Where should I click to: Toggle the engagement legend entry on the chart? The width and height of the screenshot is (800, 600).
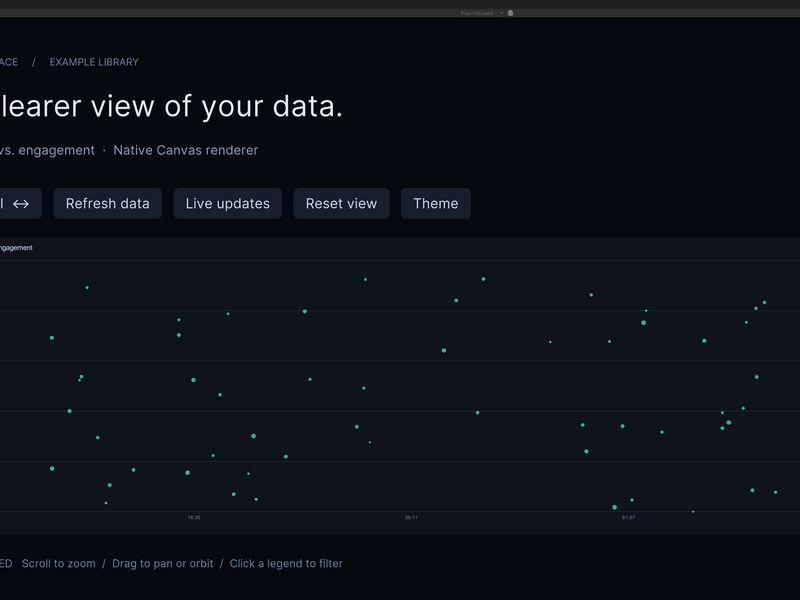click(x=16, y=248)
